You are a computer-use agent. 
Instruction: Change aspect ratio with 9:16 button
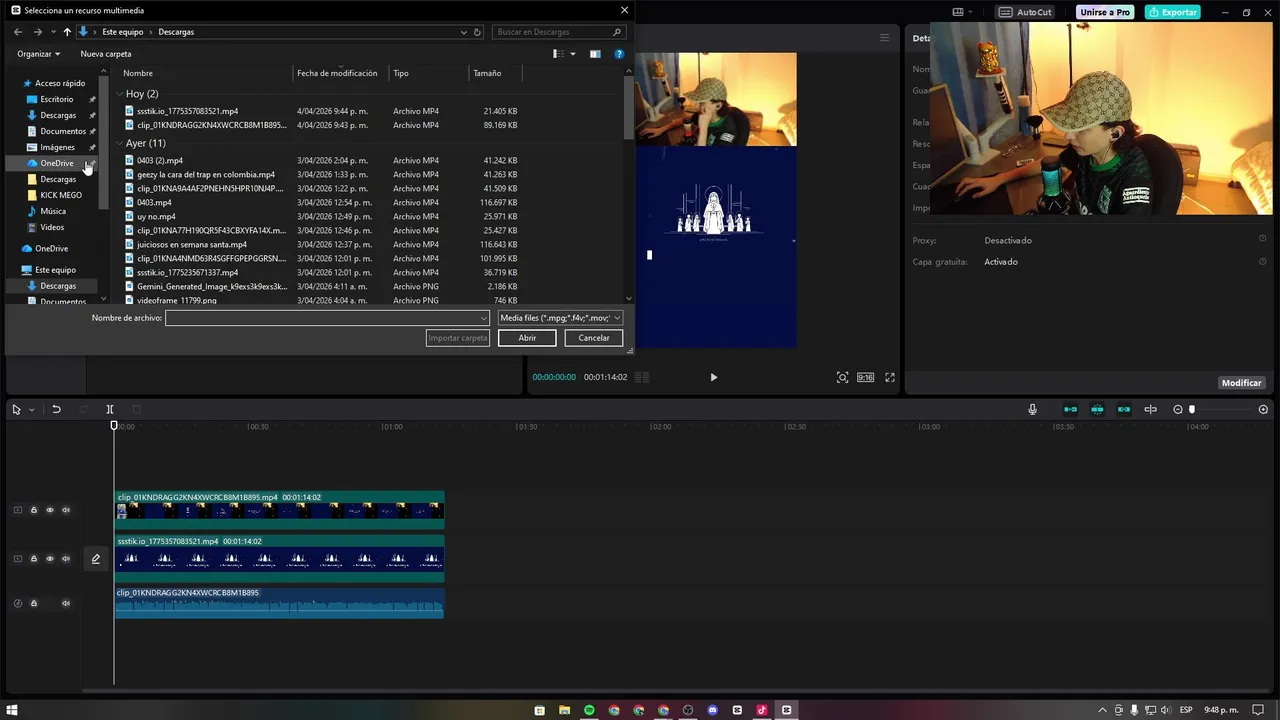pyautogui.click(x=865, y=377)
